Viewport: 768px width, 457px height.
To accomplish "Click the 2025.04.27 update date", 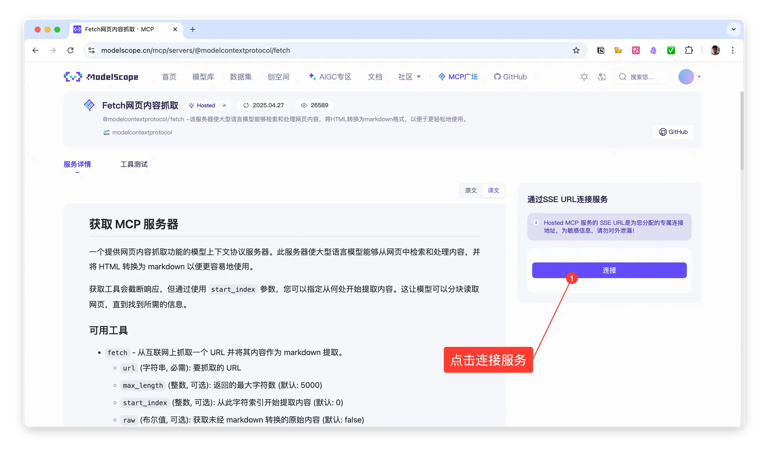I will coord(264,105).
